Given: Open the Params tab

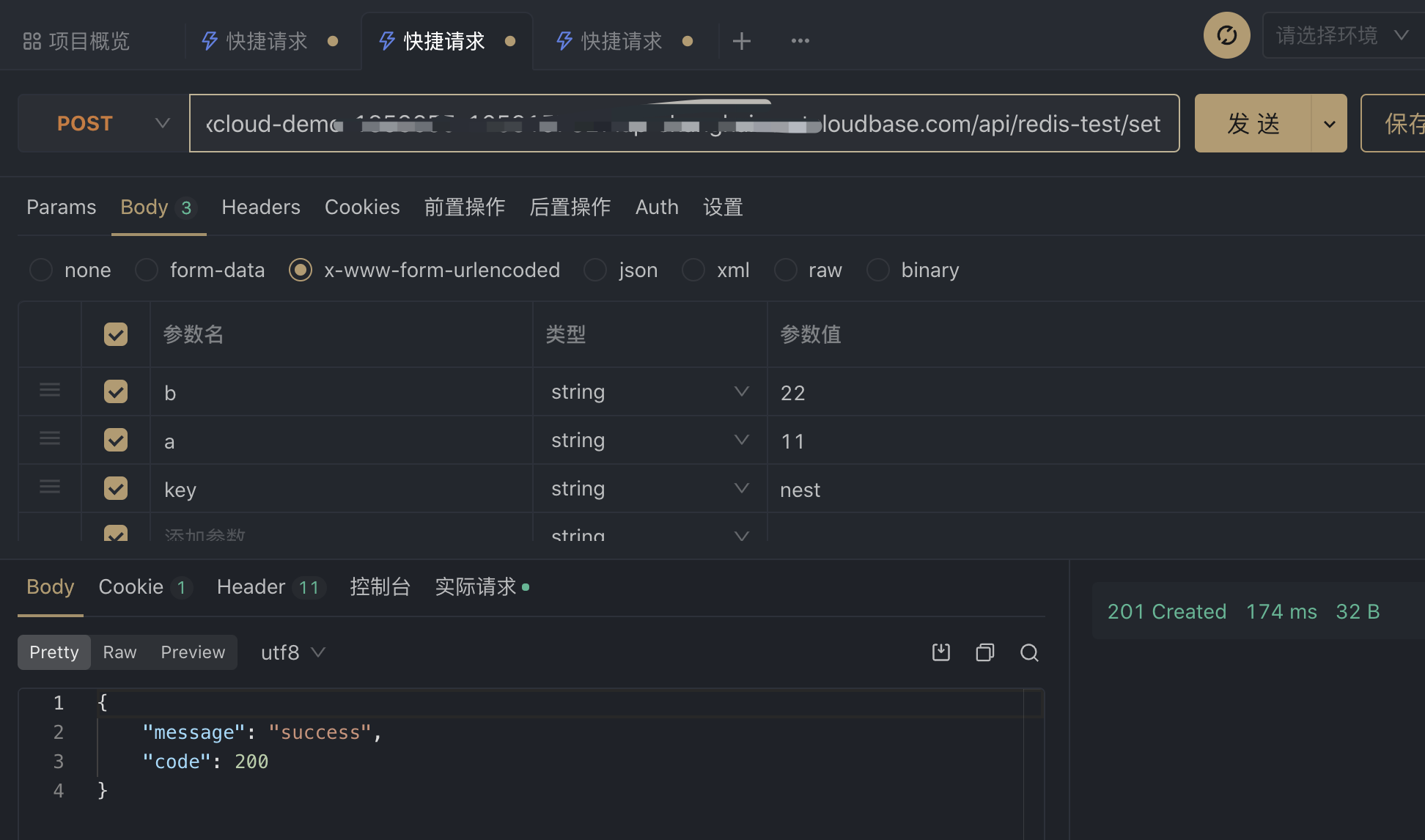Looking at the screenshot, I should [62, 207].
